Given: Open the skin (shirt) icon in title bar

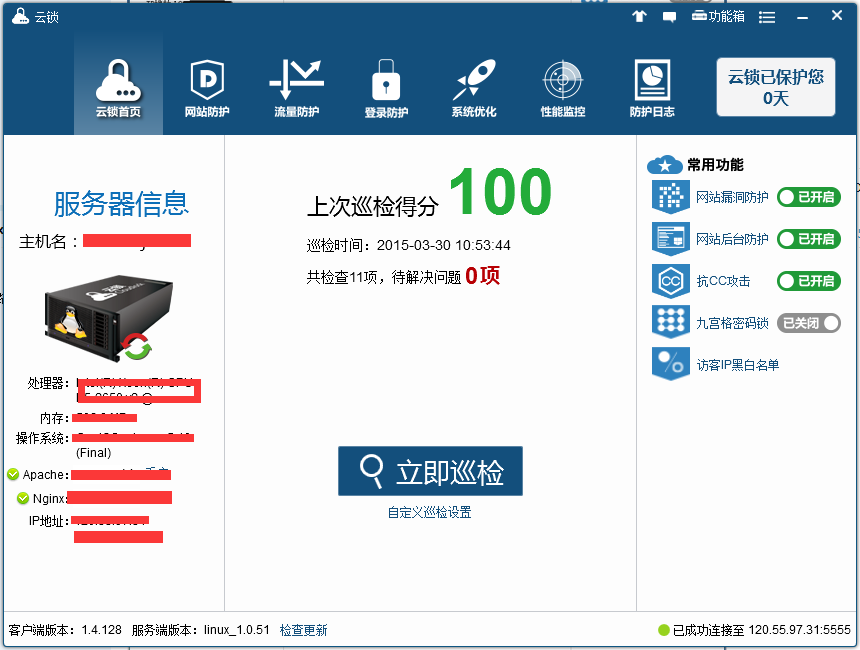Looking at the screenshot, I should point(639,17).
